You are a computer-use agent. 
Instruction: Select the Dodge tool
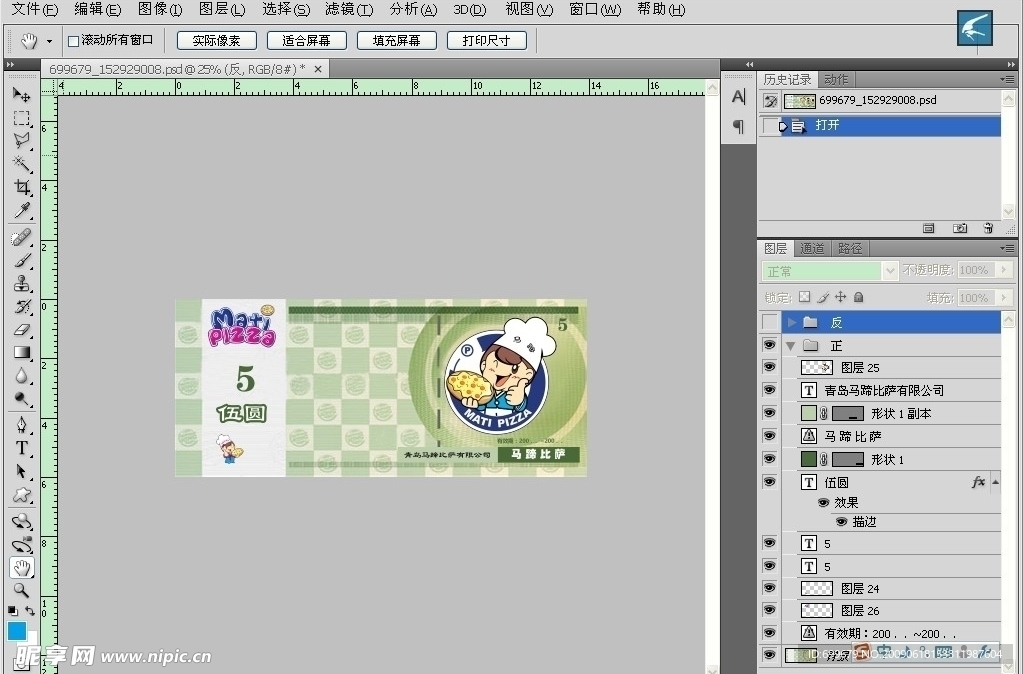pyautogui.click(x=22, y=399)
